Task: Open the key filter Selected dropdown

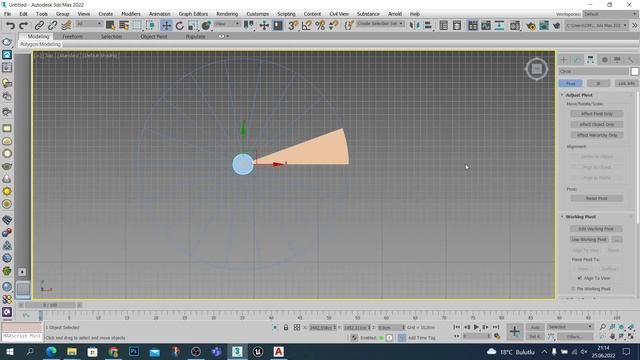Action: (570, 327)
